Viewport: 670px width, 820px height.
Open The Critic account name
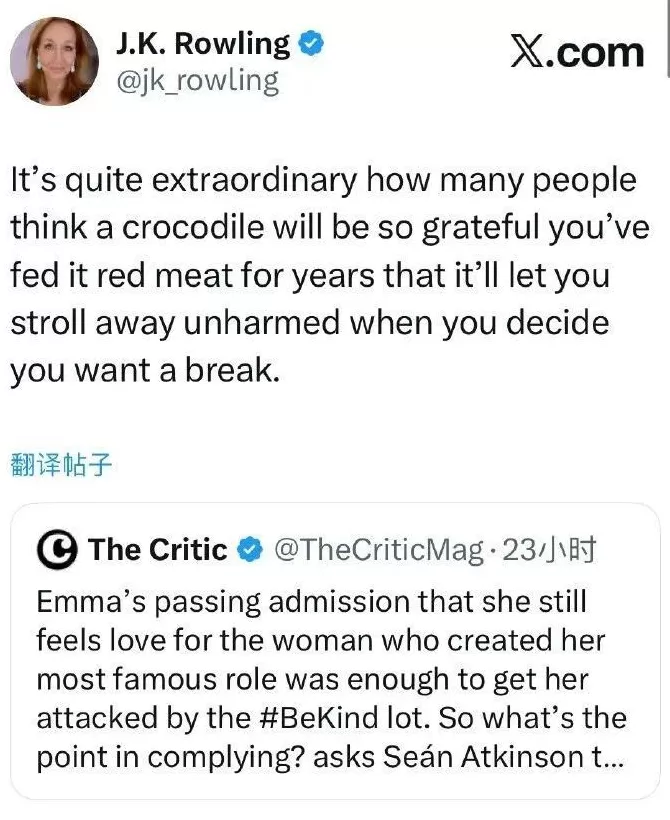click(157, 549)
